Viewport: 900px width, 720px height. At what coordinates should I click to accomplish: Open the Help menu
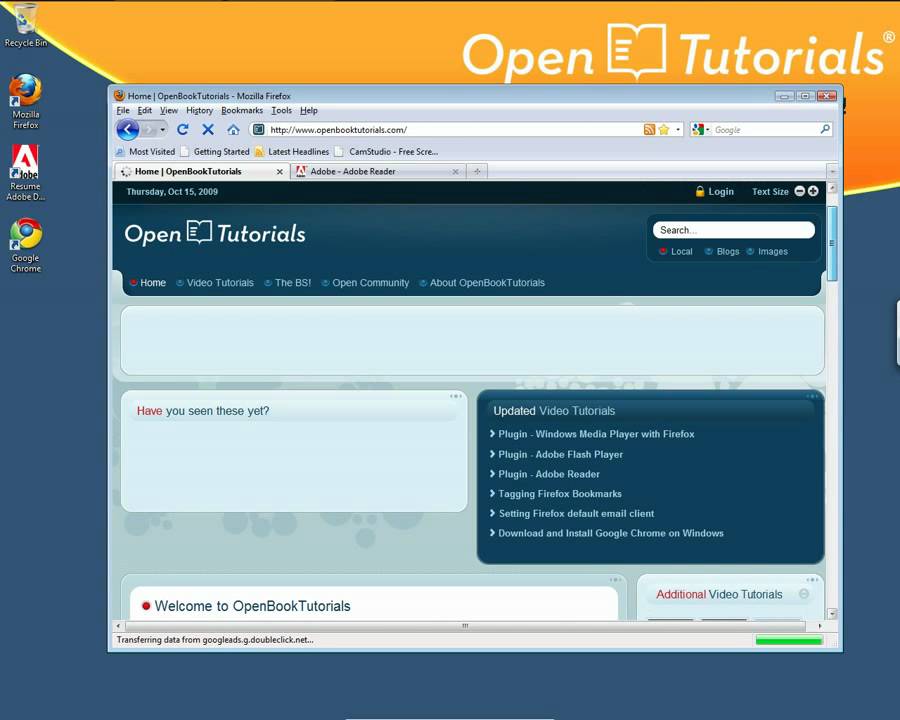[x=308, y=110]
